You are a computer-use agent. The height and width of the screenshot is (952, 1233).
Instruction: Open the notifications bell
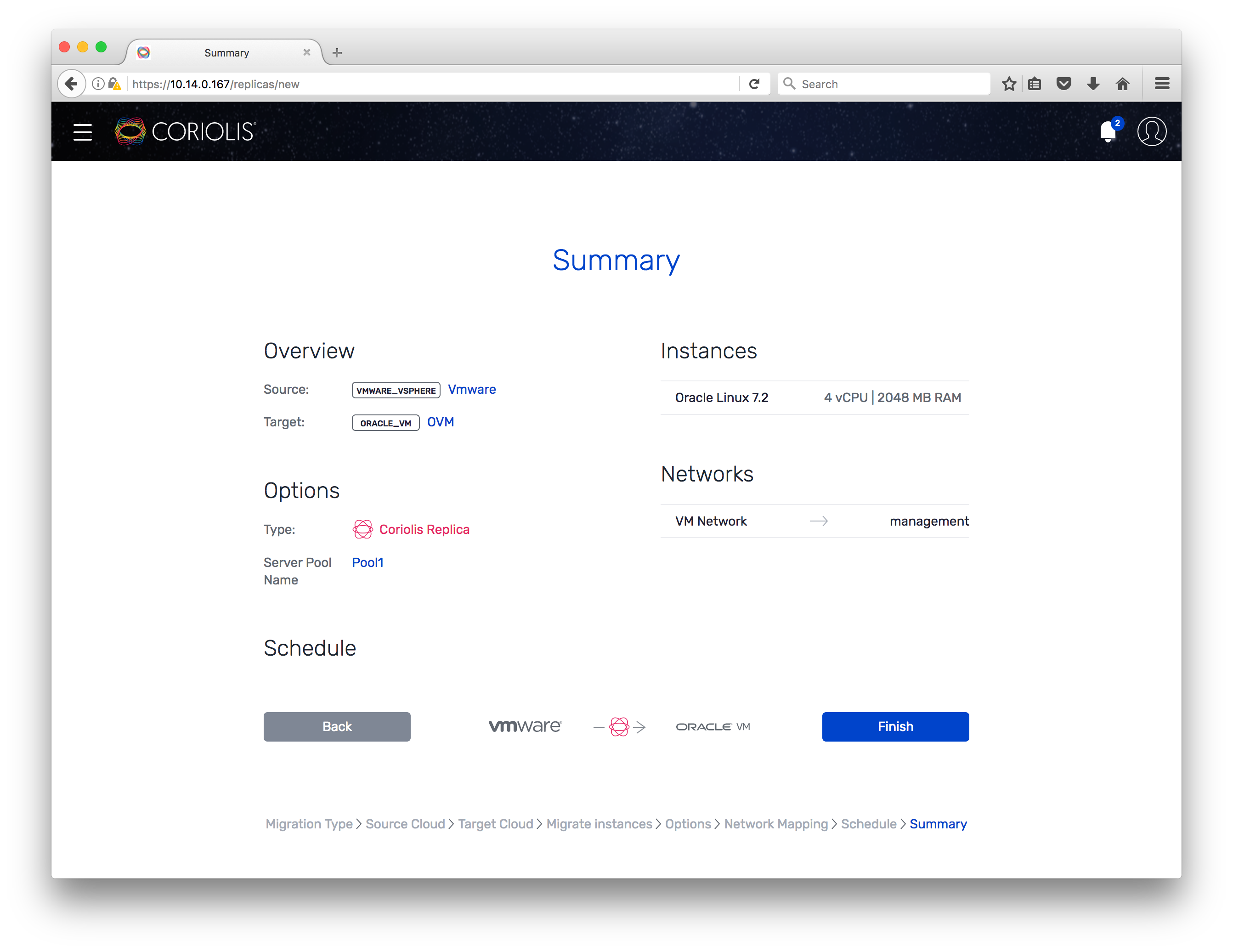[x=1108, y=132]
